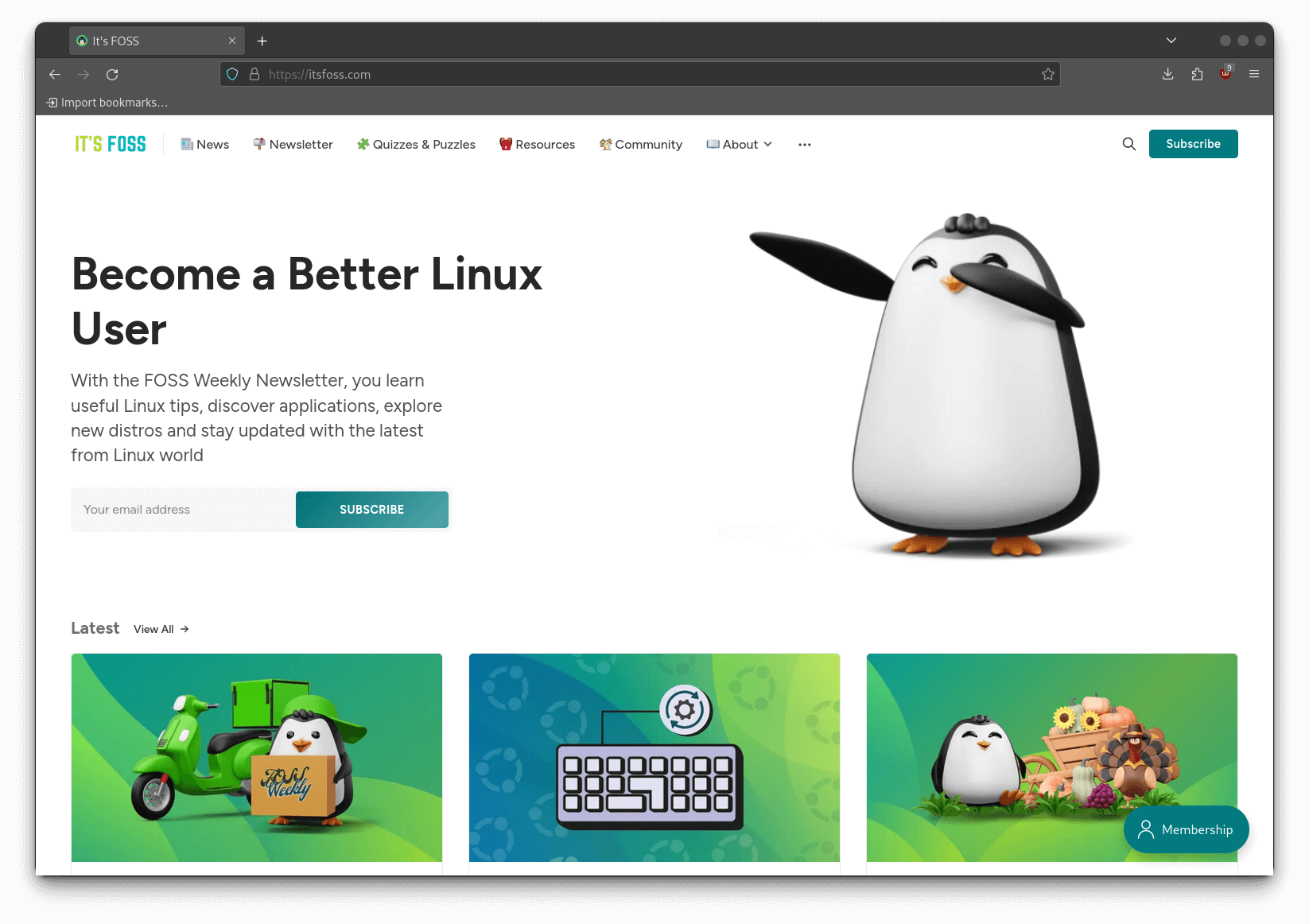
Task: Open the tab list dropdown chevron
Action: click(x=1170, y=40)
